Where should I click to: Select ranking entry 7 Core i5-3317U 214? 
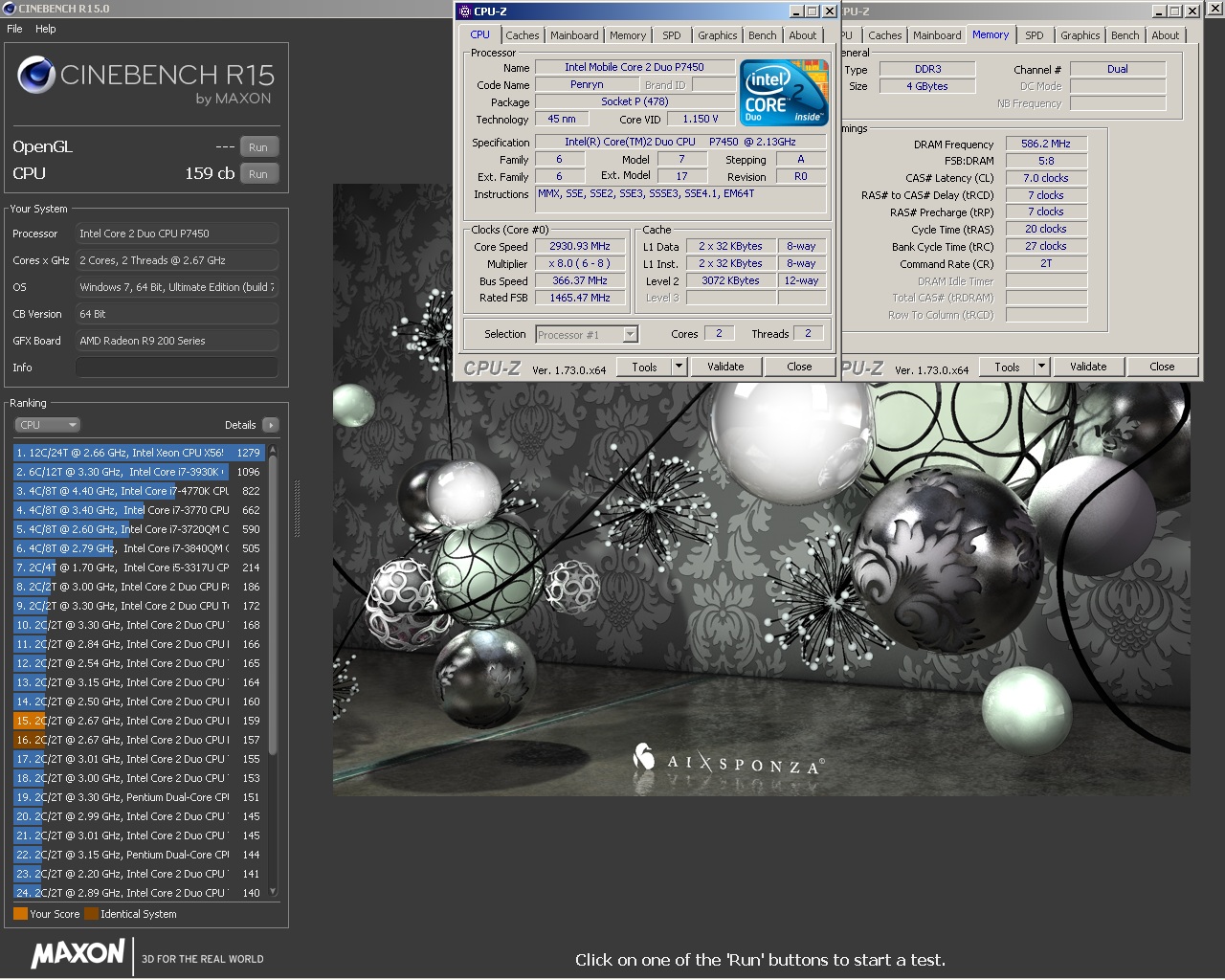(139, 568)
